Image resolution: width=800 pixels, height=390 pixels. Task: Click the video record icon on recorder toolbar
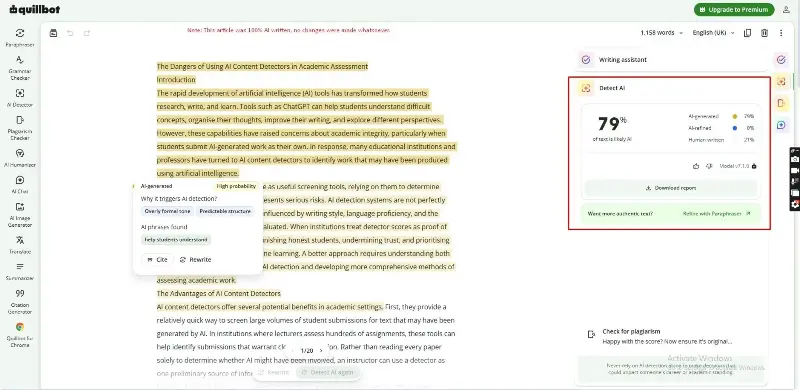[x=795, y=170]
